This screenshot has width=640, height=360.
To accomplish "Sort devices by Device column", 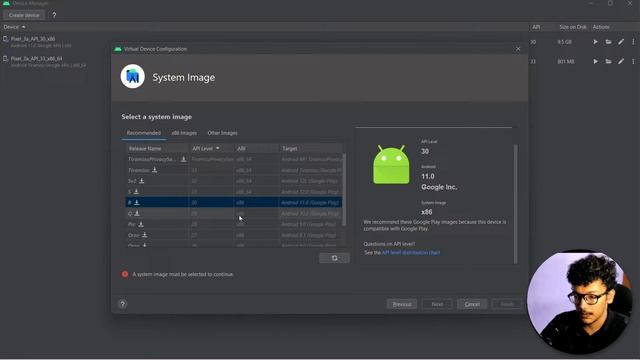I will (14, 27).
